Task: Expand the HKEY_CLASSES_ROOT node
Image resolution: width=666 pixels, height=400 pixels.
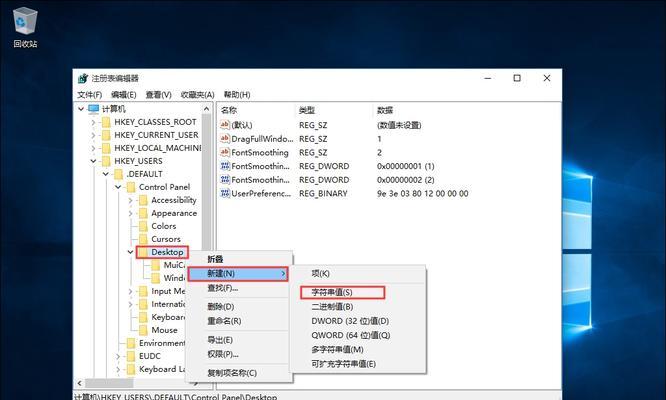Action: pyautogui.click(x=93, y=122)
